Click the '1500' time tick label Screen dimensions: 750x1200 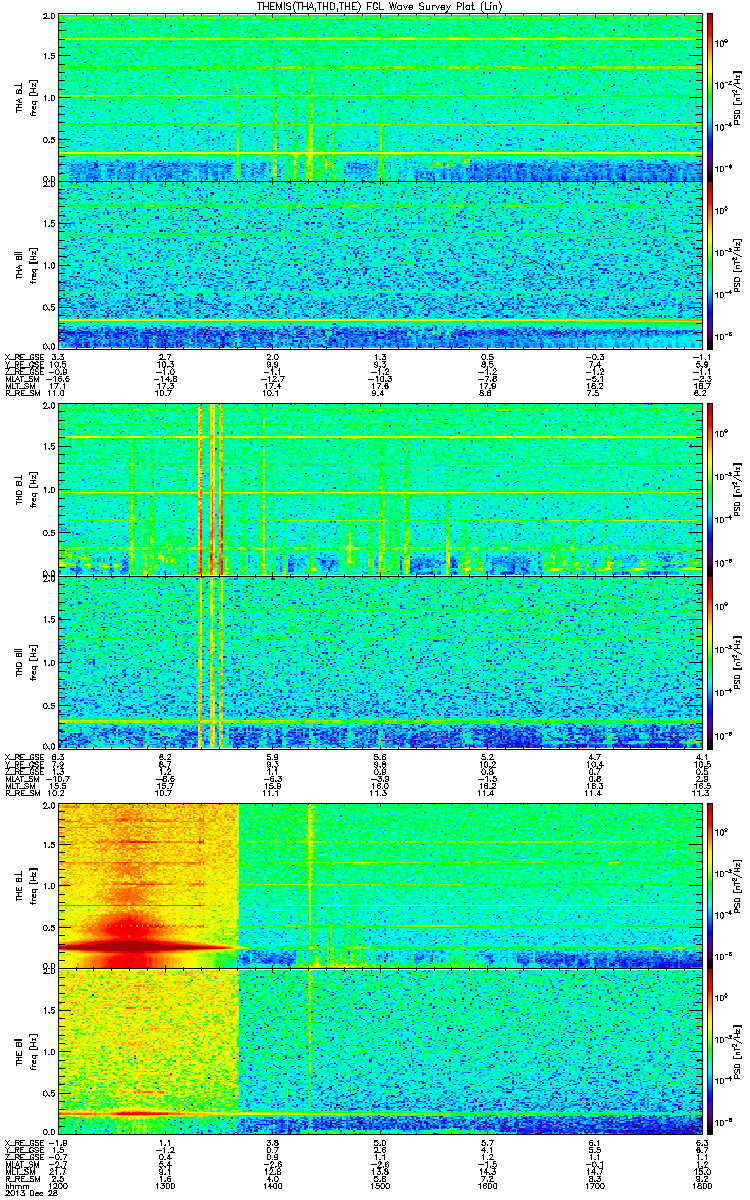pyautogui.click(x=379, y=1186)
